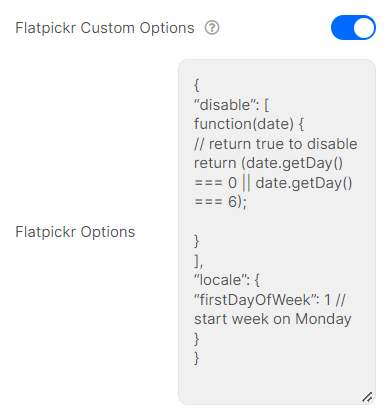387x415 pixels.
Task: Click the textarea resize handle icon
Action: (367, 397)
